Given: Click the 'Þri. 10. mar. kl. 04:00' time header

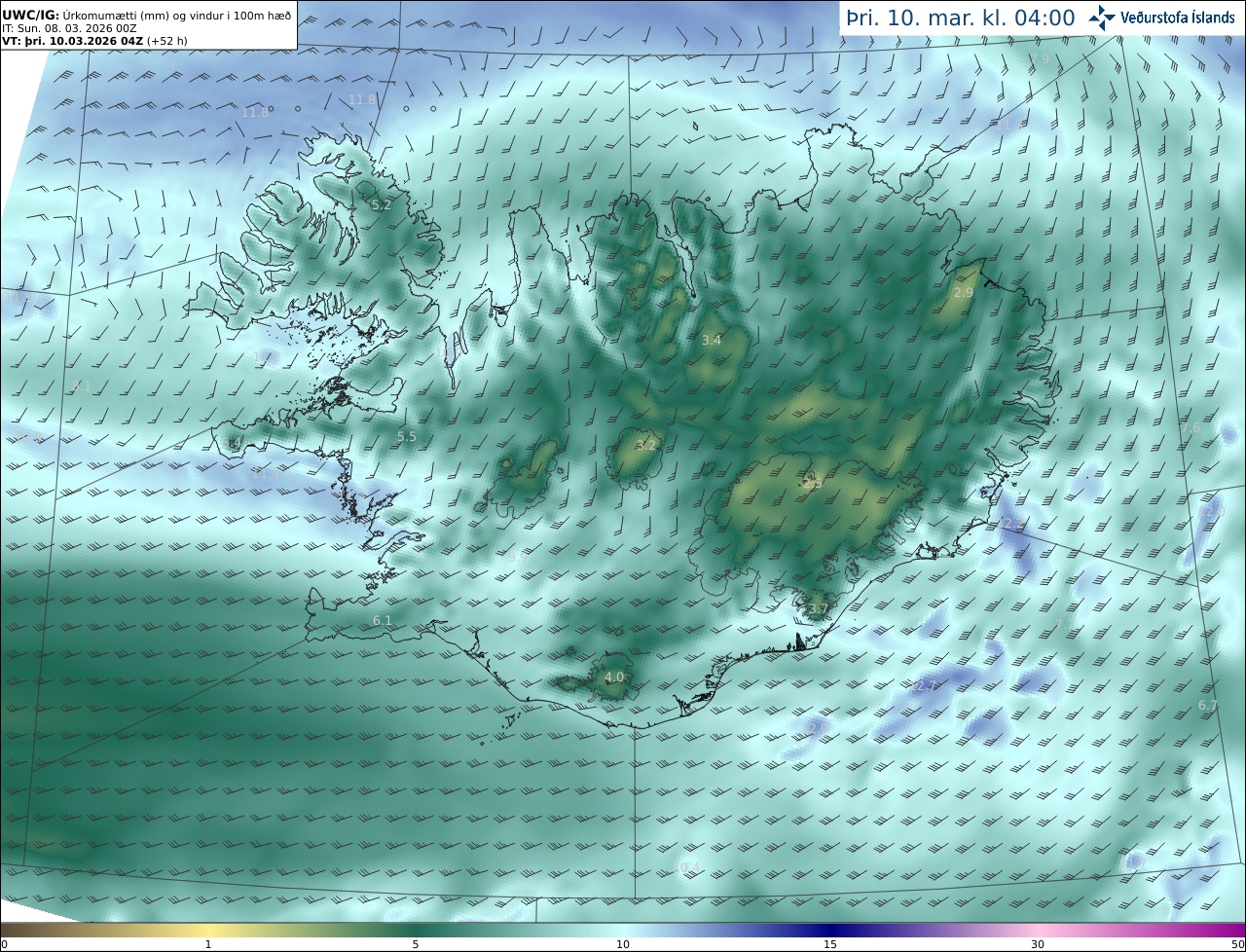Looking at the screenshot, I should (x=960, y=18).
